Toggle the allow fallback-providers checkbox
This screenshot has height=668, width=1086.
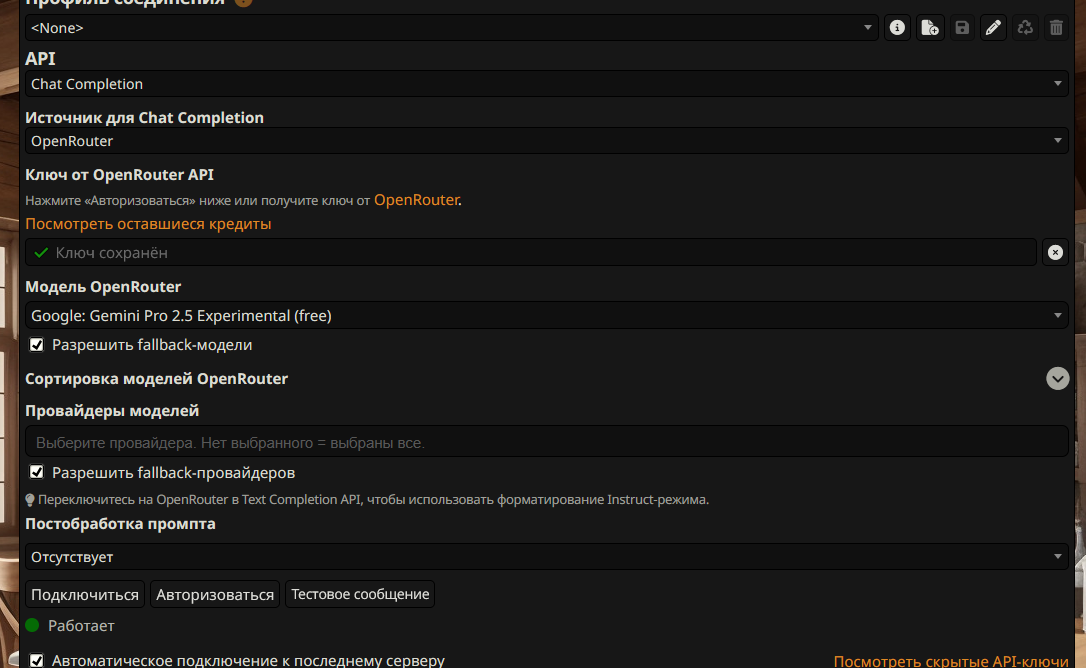coord(37,472)
